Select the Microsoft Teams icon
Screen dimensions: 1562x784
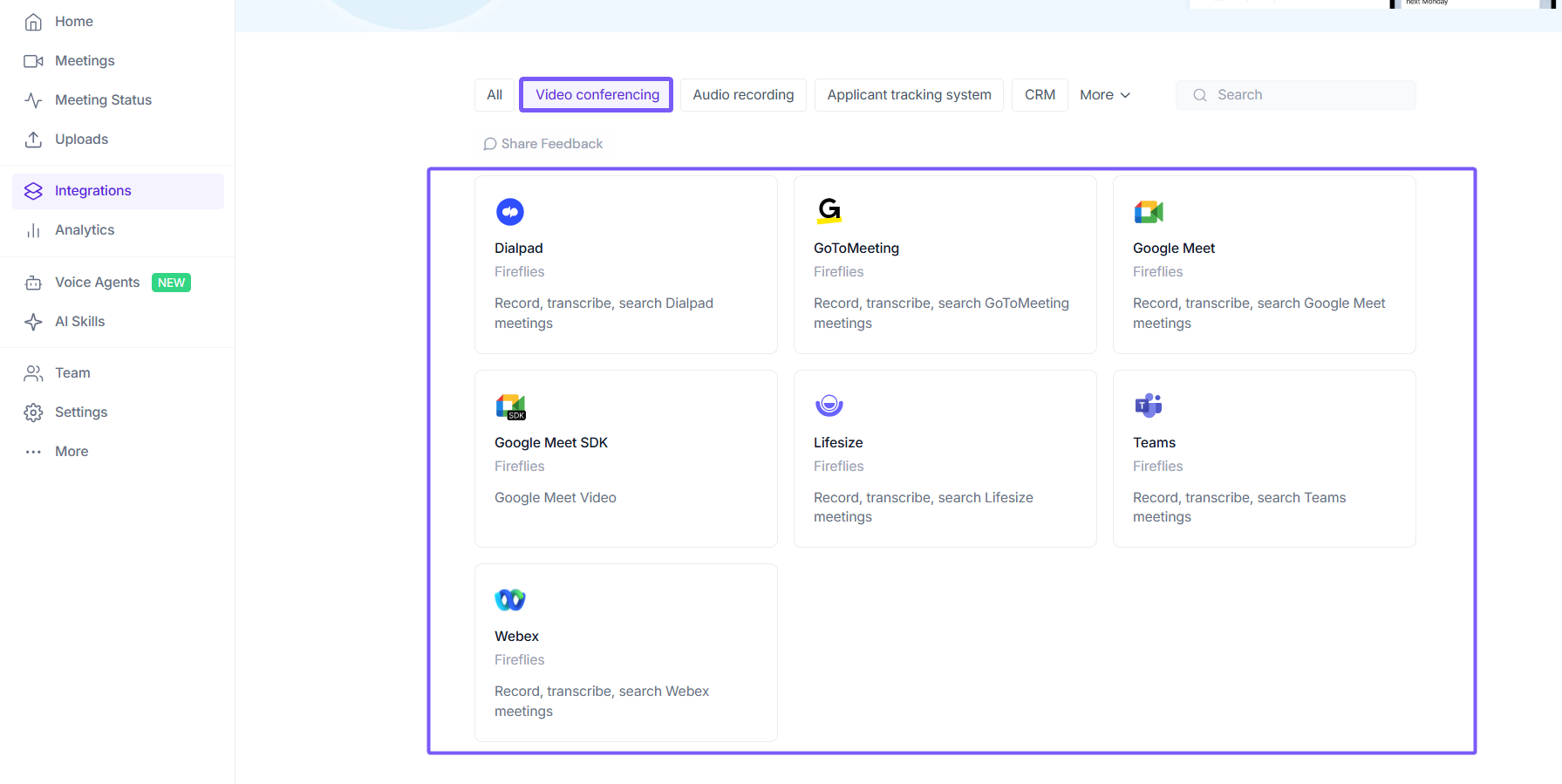1149,406
